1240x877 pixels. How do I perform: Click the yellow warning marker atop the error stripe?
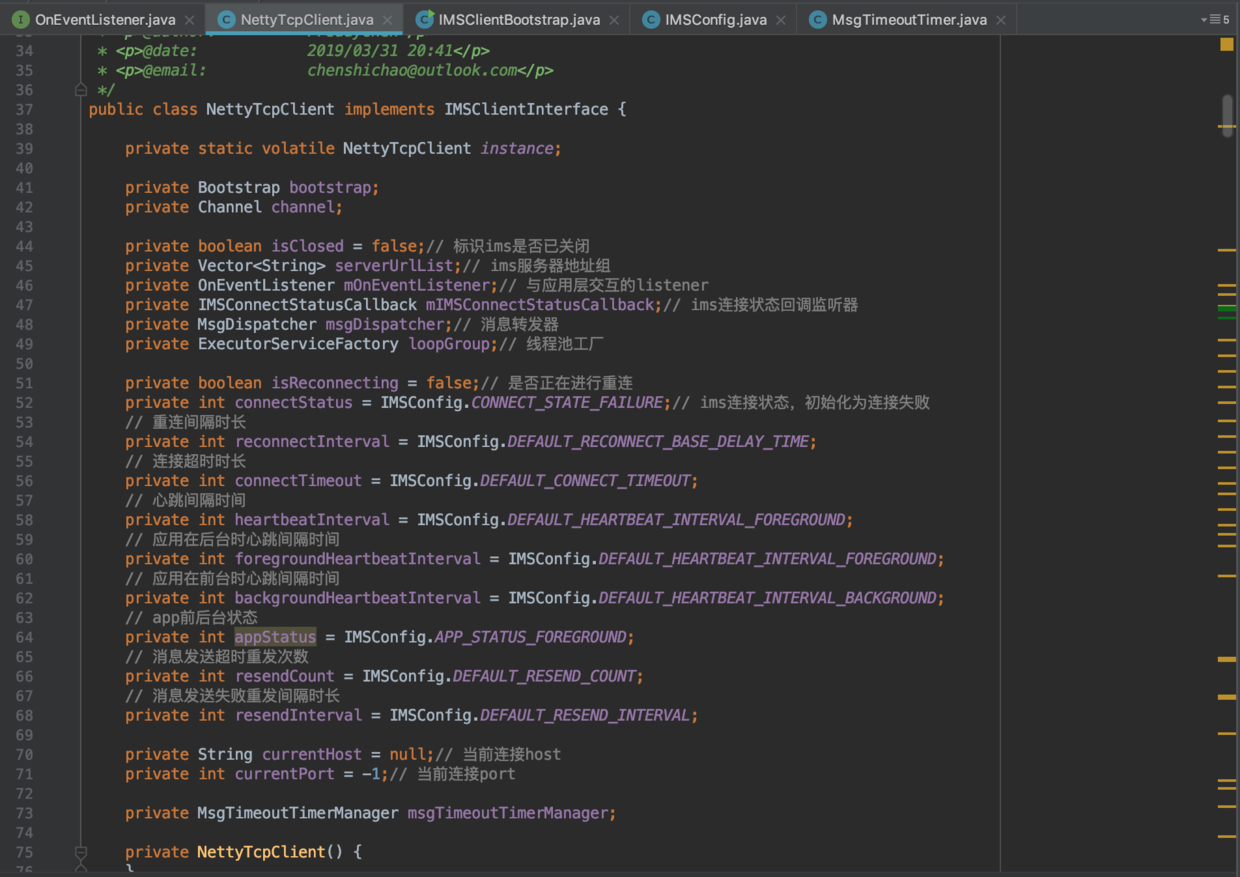coord(1227,44)
